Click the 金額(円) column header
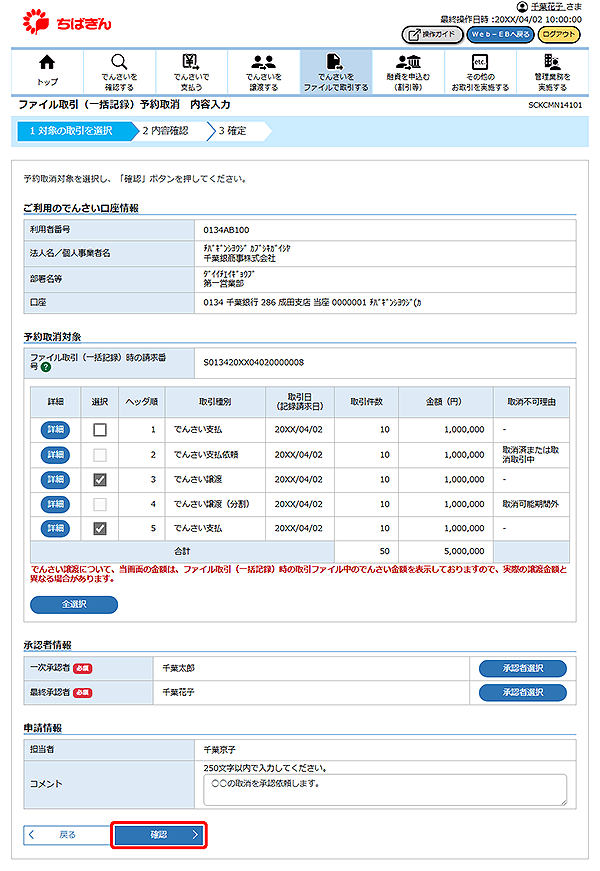The height and width of the screenshot is (871, 600). (446, 402)
